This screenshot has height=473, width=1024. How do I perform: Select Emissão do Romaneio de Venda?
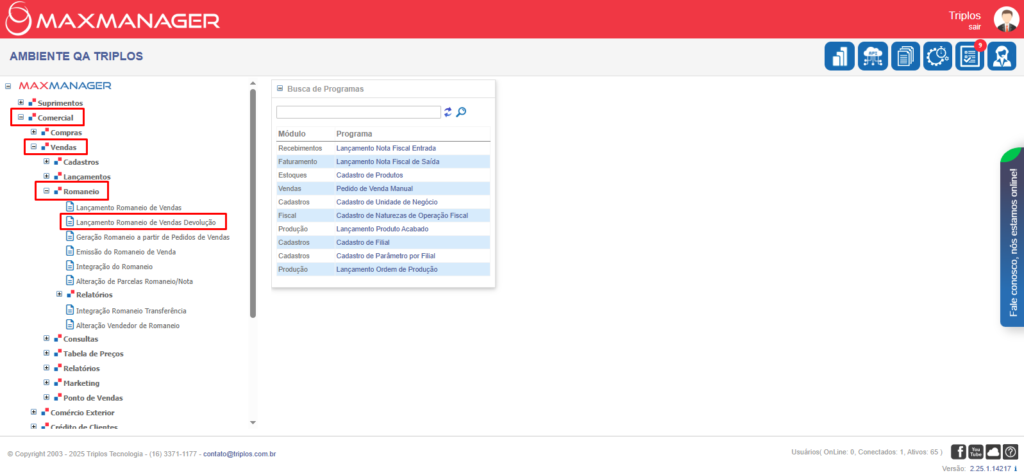pyautogui.click(x=128, y=252)
